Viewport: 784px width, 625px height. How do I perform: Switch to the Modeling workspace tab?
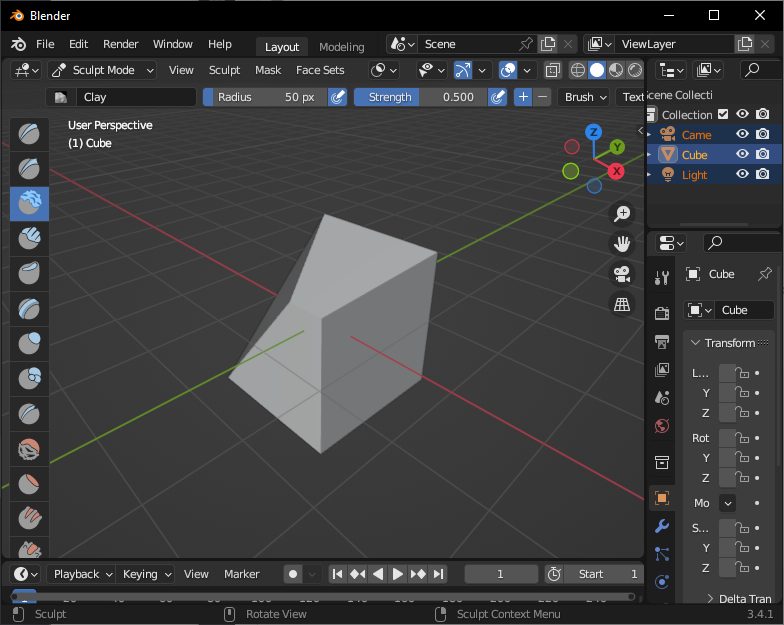click(x=341, y=47)
